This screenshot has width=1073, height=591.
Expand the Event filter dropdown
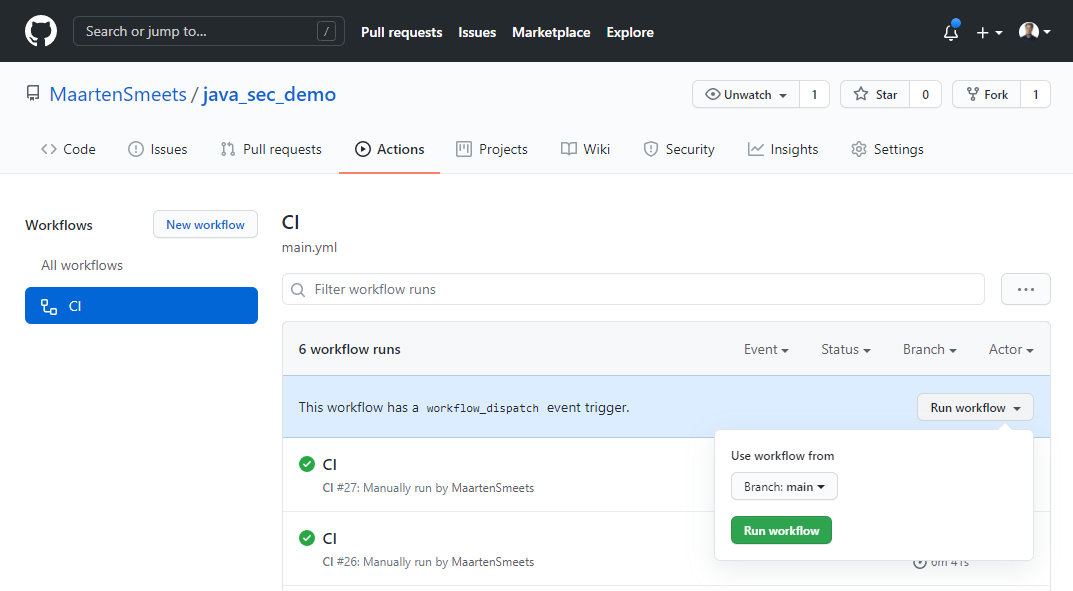point(766,349)
